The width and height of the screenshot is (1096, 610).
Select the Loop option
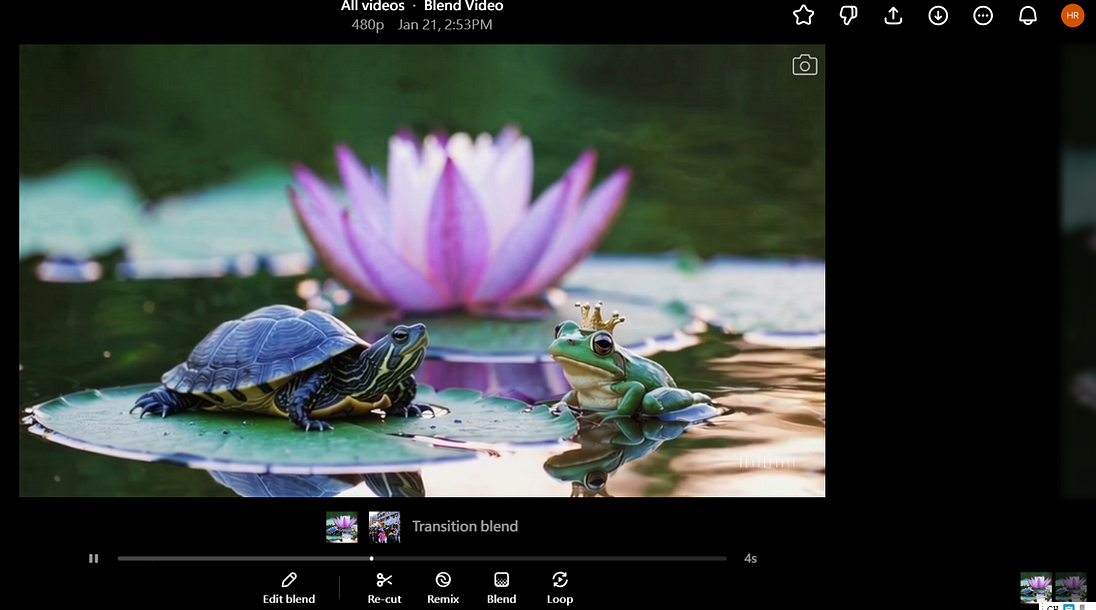(560, 588)
